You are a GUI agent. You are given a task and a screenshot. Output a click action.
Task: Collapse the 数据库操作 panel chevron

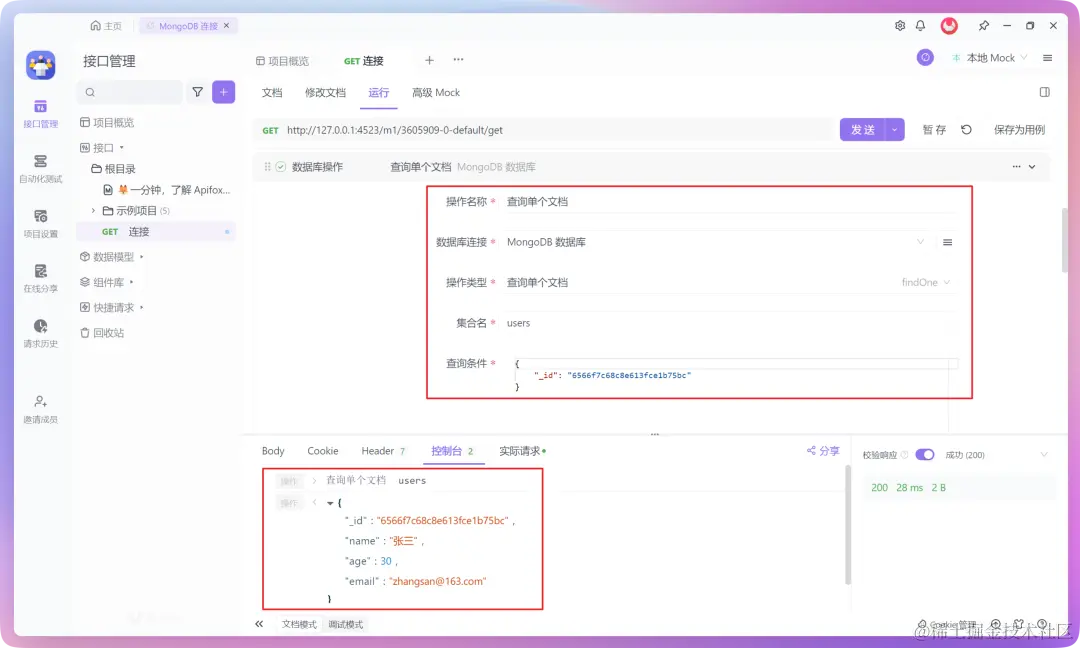(1032, 167)
